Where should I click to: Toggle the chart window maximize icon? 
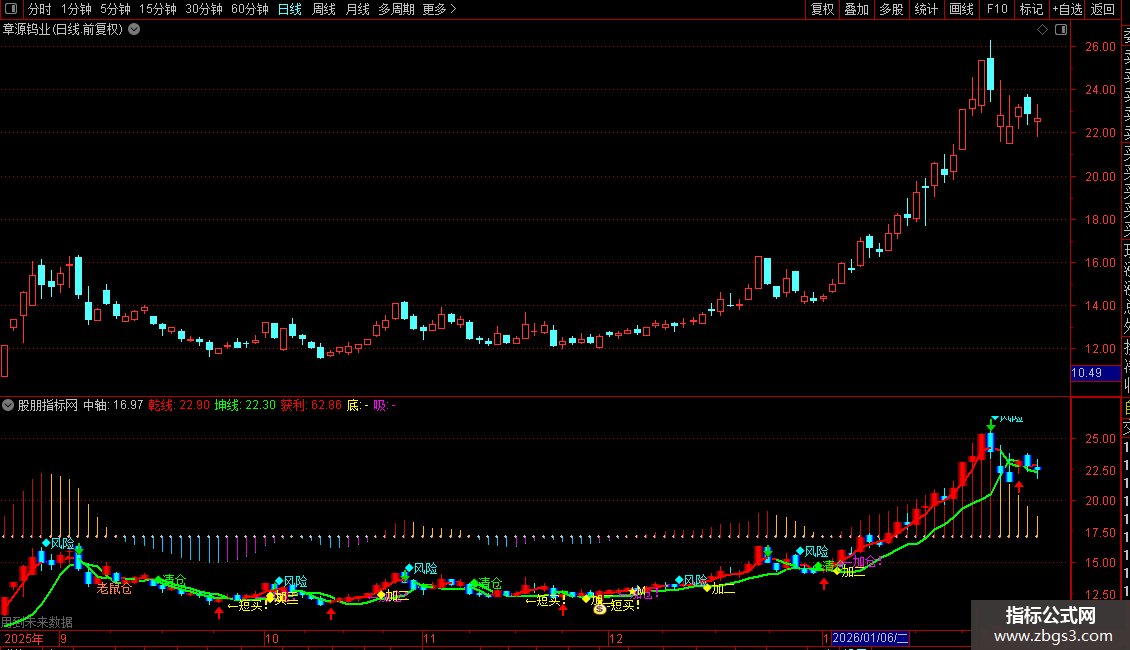1061,30
